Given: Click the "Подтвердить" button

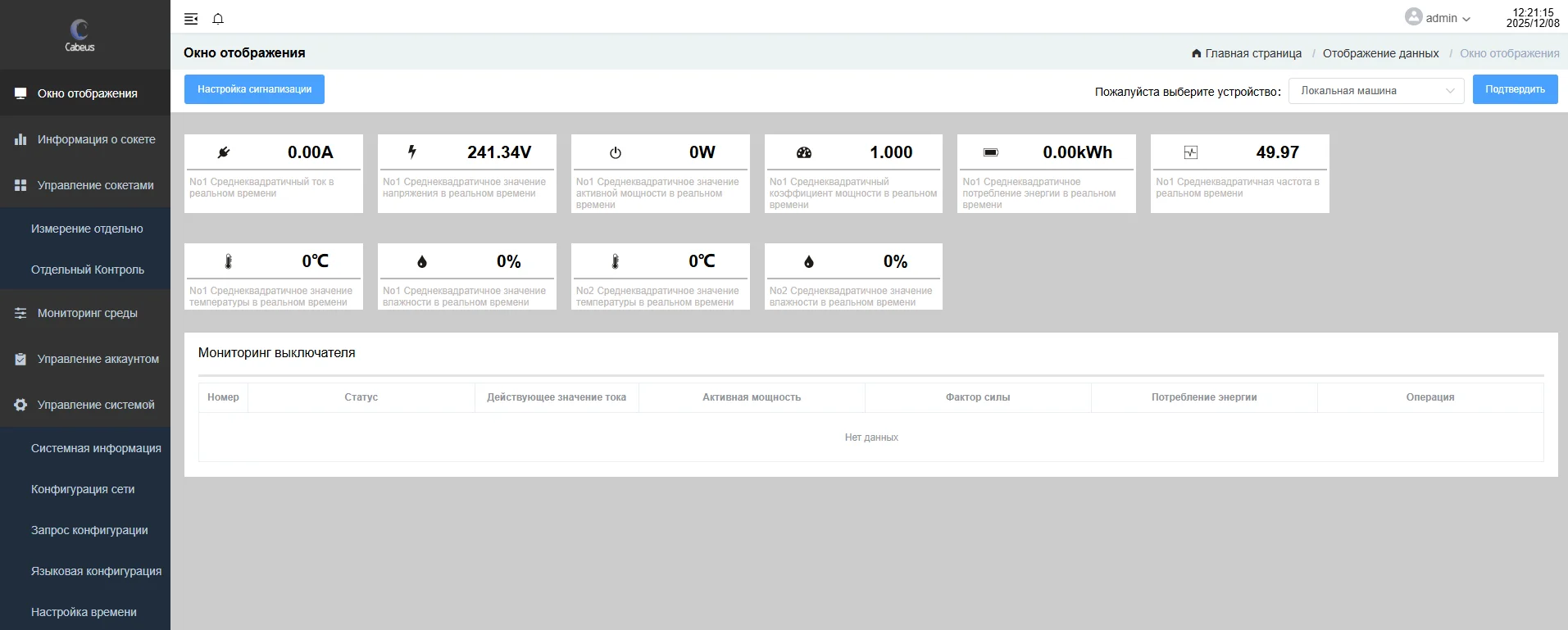Looking at the screenshot, I should coord(1515,89).
